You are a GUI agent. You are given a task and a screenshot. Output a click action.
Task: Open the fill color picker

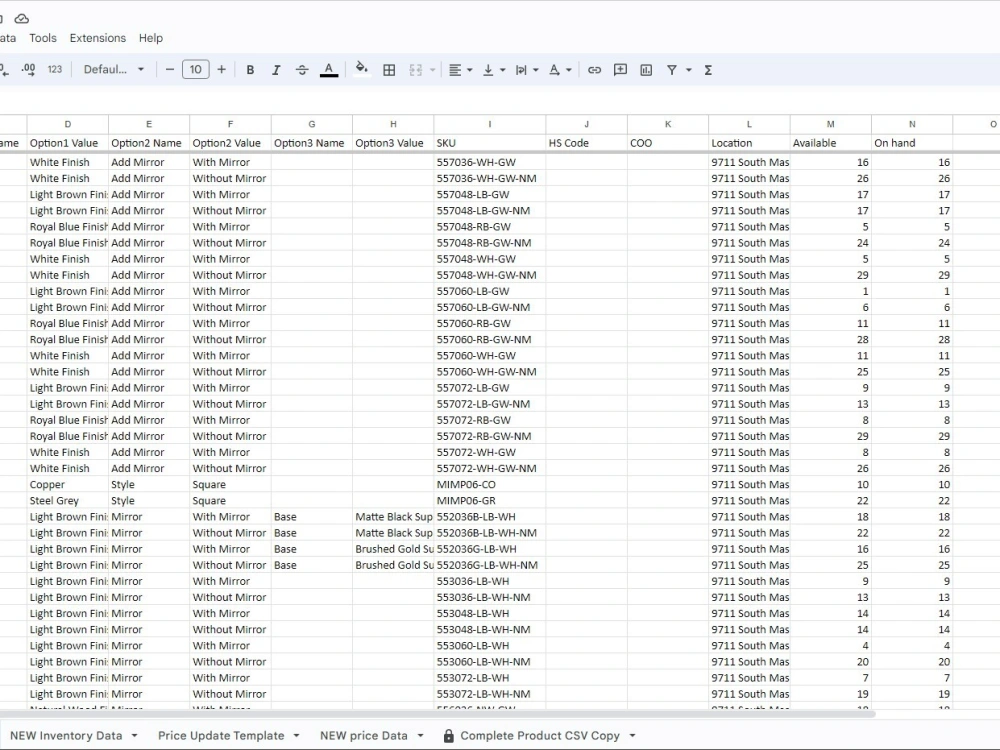[x=362, y=69]
